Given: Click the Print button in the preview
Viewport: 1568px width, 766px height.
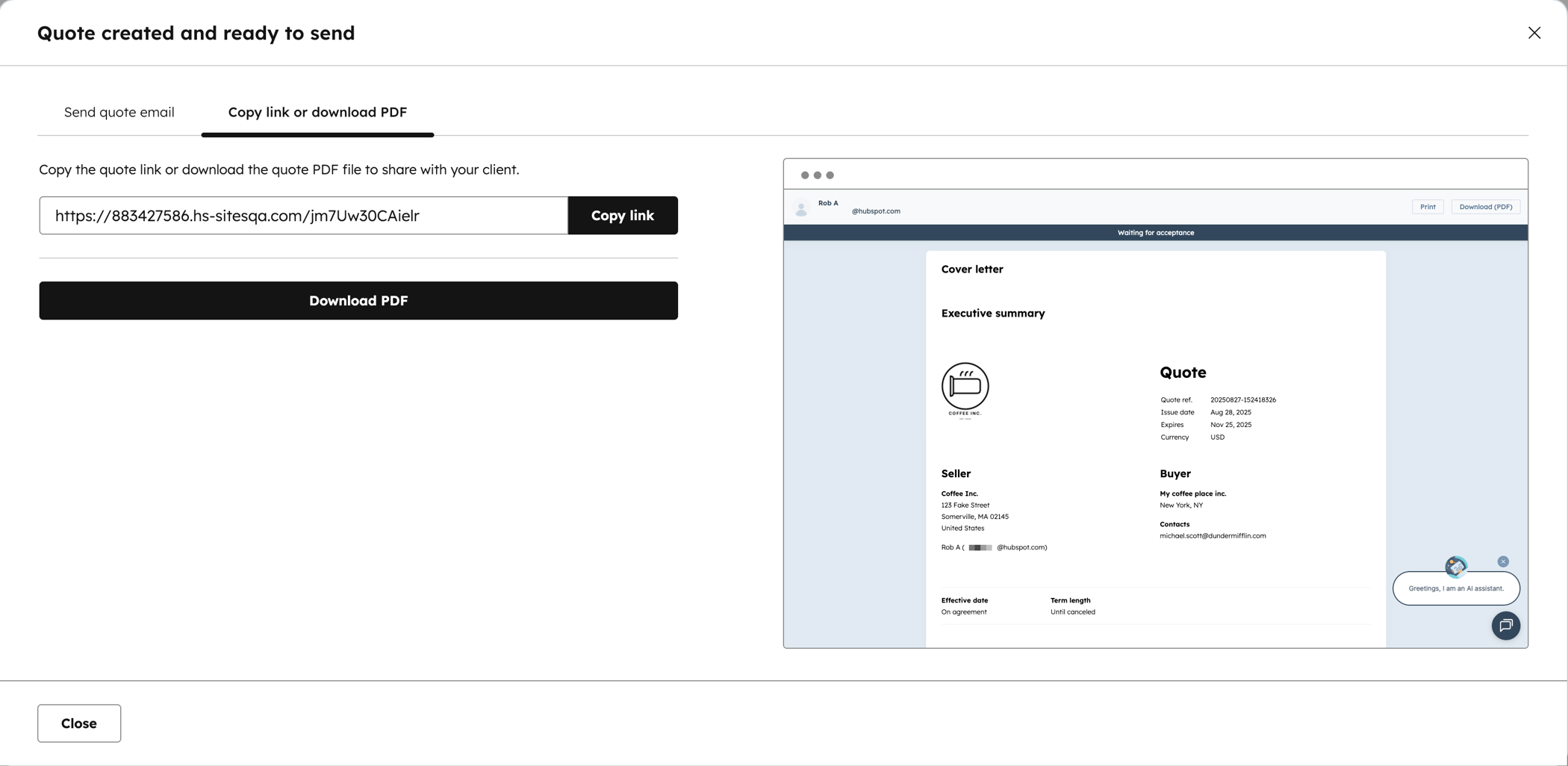Looking at the screenshot, I should click(x=1428, y=207).
